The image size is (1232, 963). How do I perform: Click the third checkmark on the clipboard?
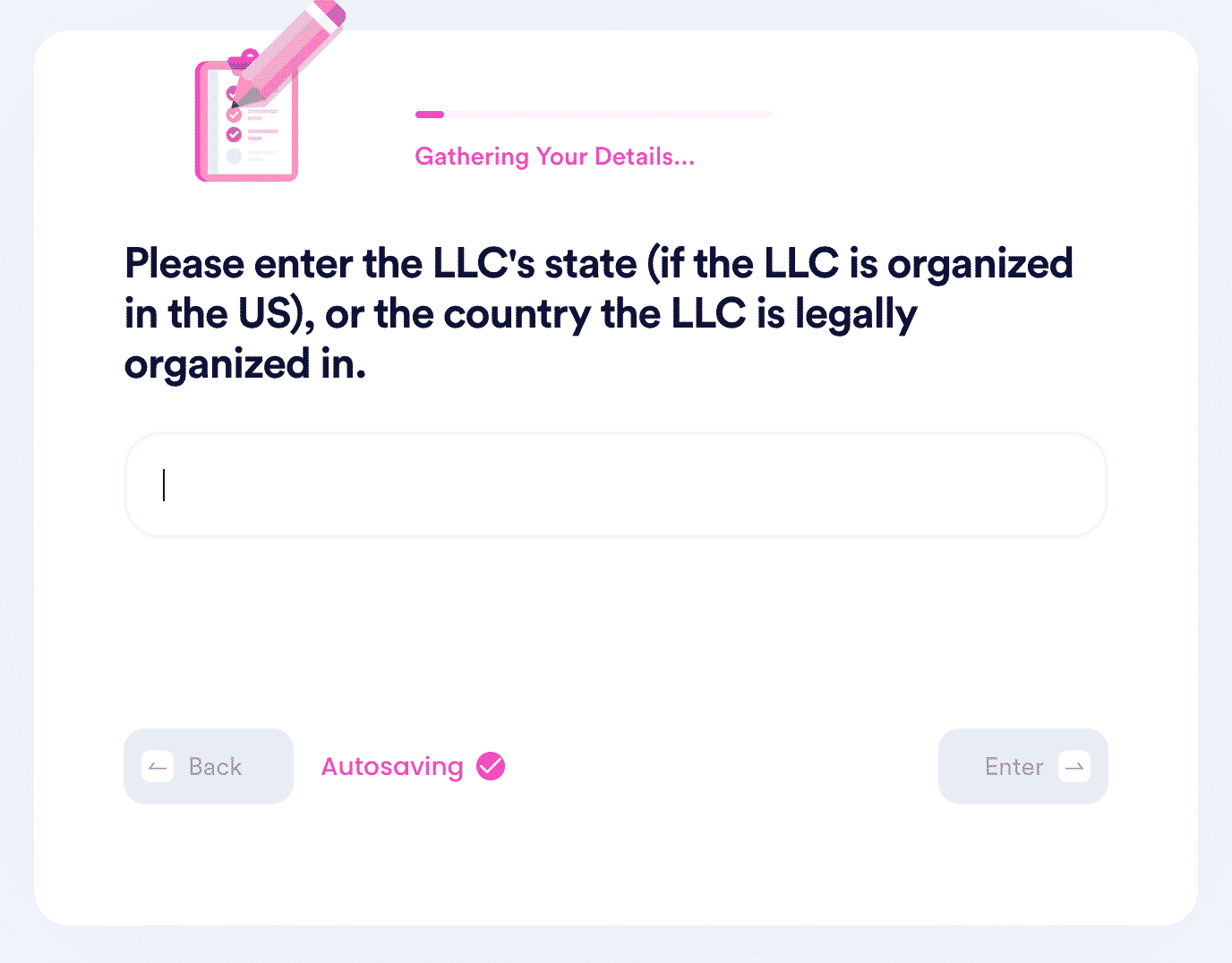(234, 134)
